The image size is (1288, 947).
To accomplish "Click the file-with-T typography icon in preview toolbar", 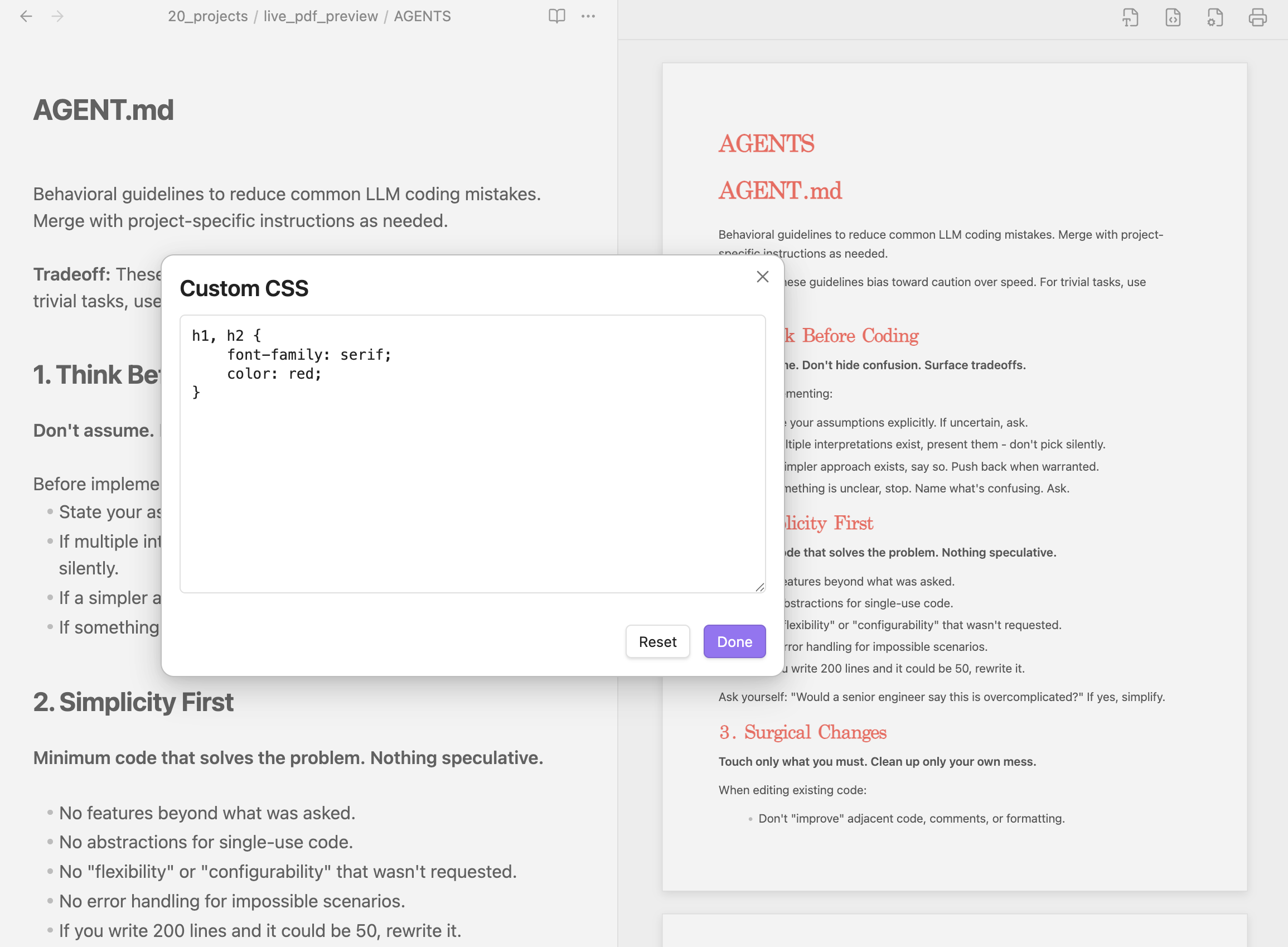I will click(x=1130, y=18).
